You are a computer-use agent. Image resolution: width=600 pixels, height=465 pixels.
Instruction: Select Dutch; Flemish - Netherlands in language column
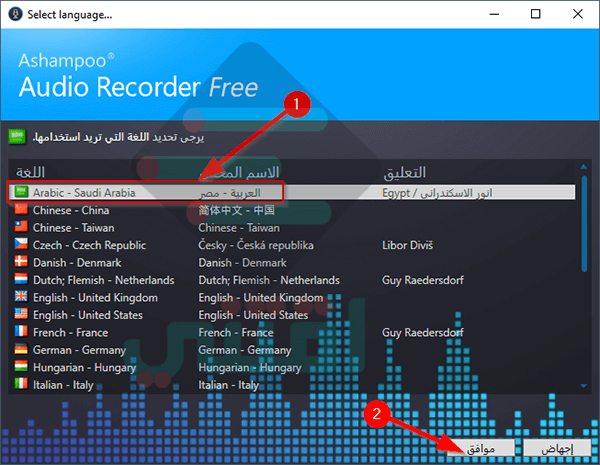103,280
